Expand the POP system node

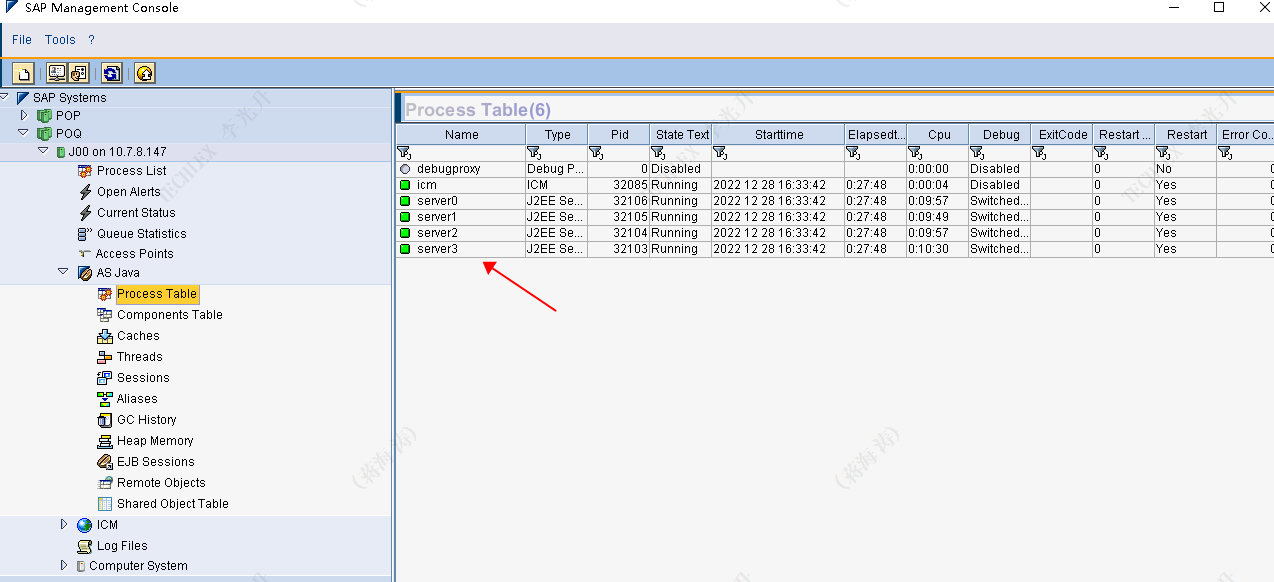tap(24, 116)
